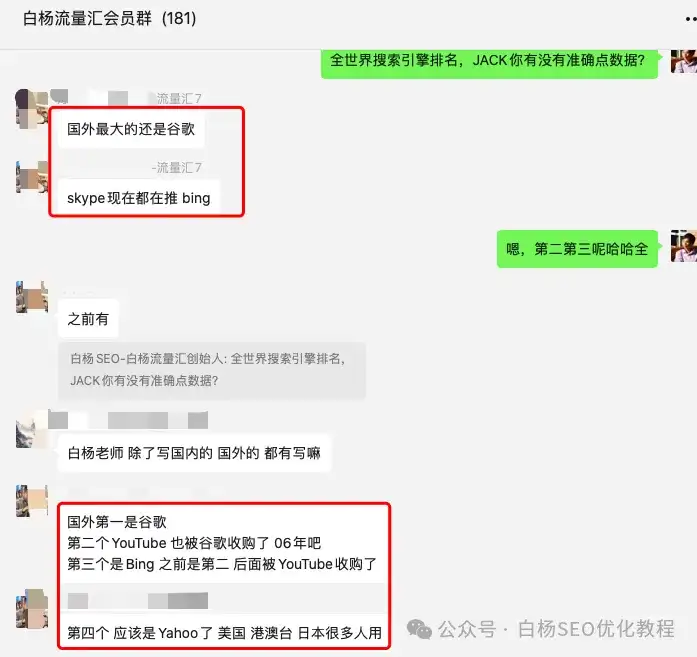This screenshot has height=657, width=697.
Task: Click the message 白杨老师 除了写国内的 国外的 都有写嘛
Action: pyautogui.click(x=194, y=453)
